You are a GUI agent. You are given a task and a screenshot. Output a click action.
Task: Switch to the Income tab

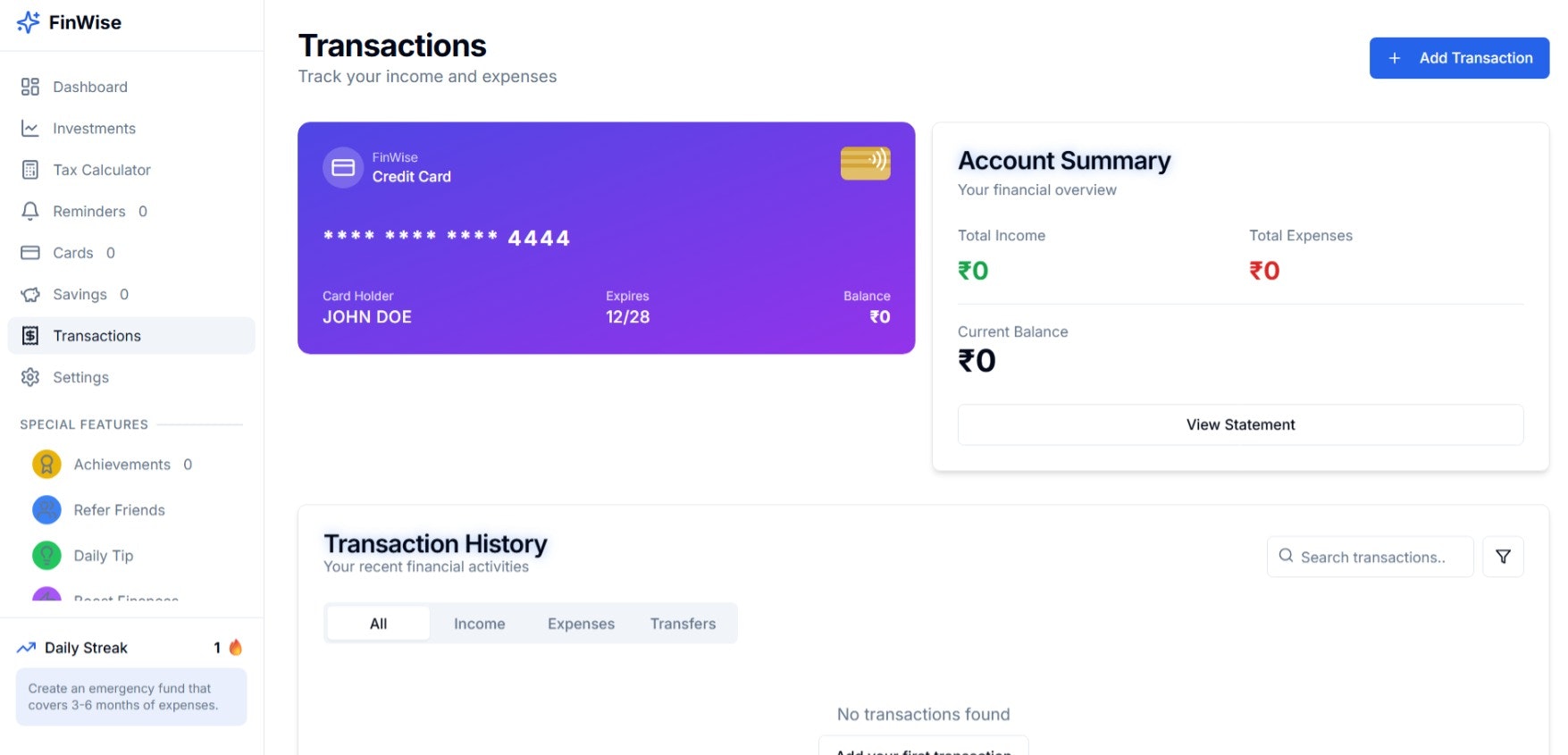[479, 624]
